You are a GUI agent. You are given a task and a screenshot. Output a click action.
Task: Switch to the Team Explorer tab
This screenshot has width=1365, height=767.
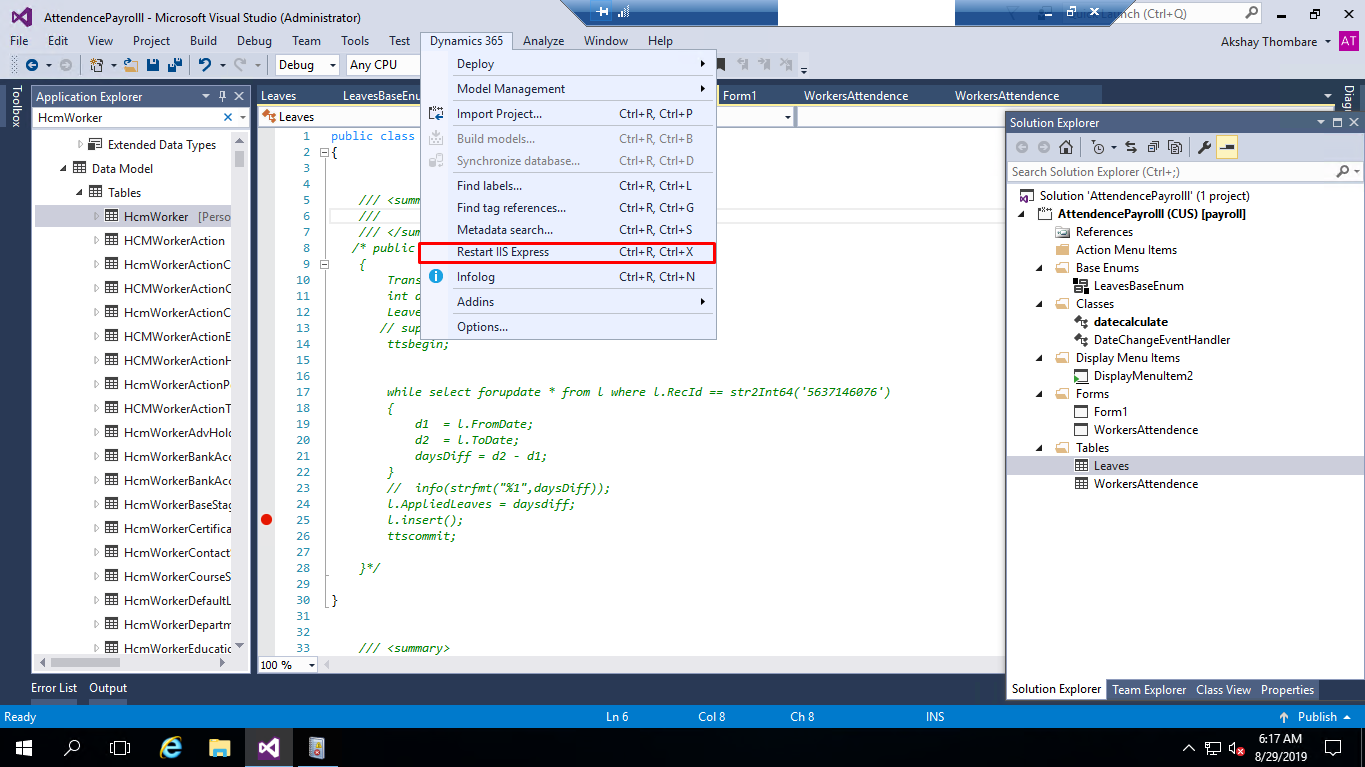coord(1148,690)
